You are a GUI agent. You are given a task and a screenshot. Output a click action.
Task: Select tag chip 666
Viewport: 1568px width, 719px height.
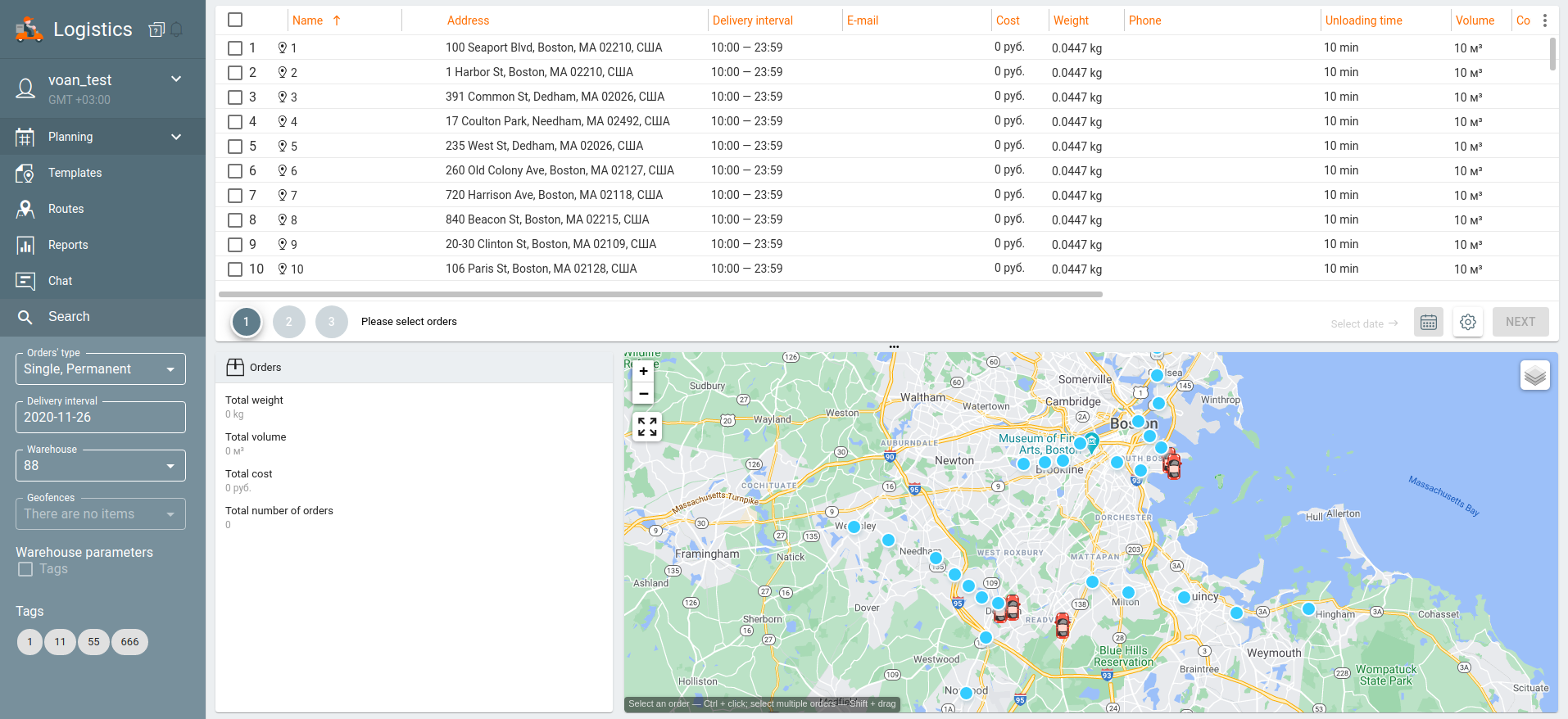point(129,642)
